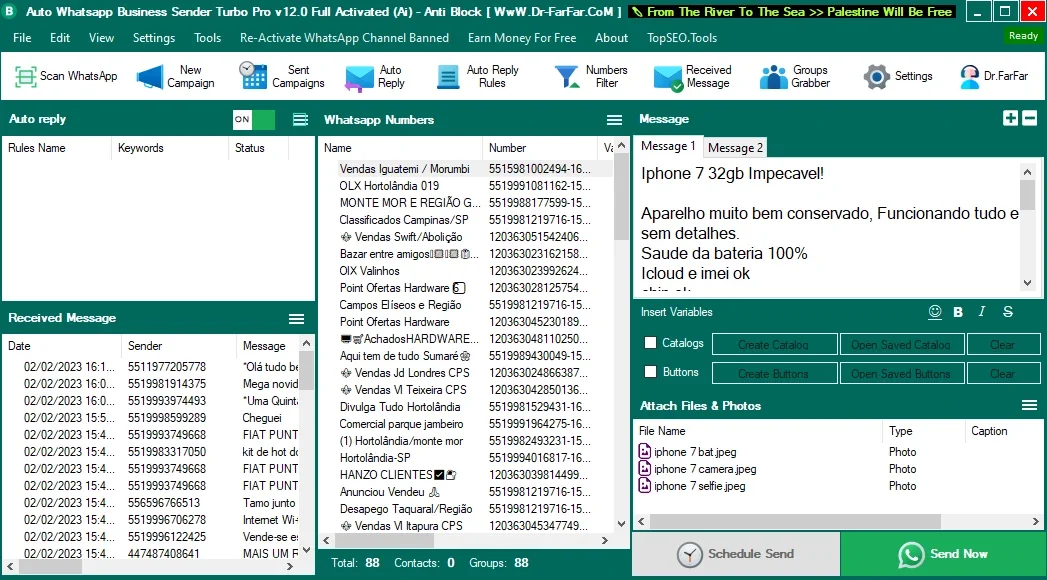Viewport: 1047px width, 580px height.
Task: Open the Tools menu
Action: [208, 38]
